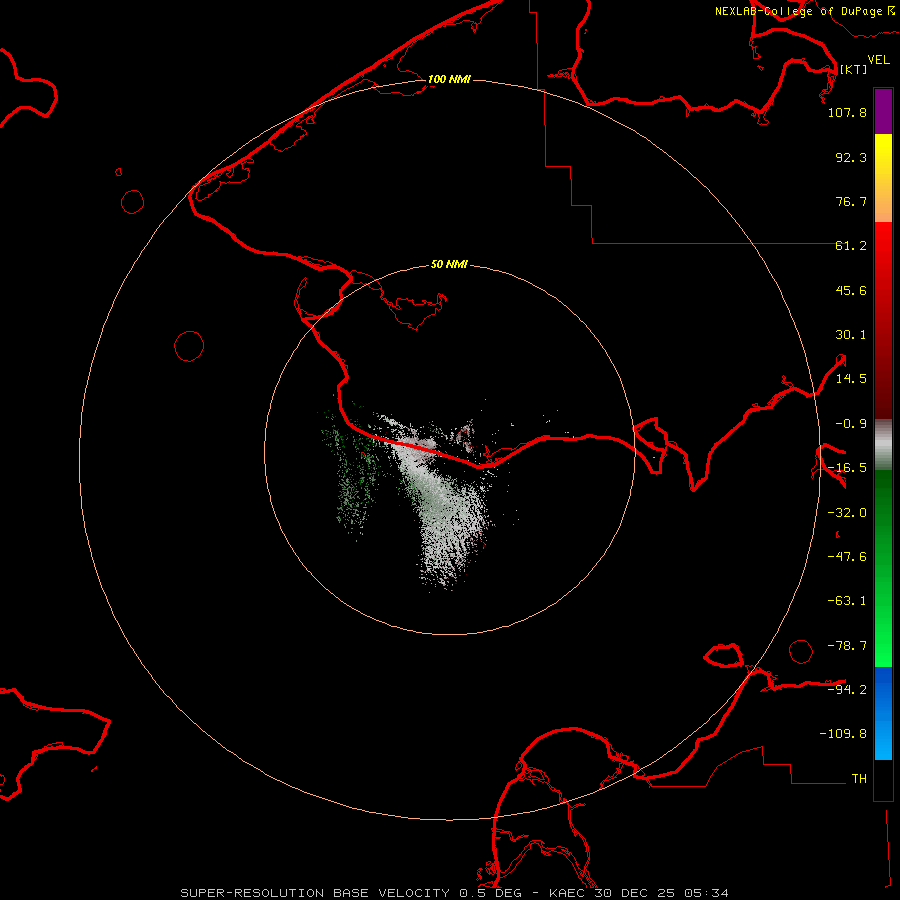The height and width of the screenshot is (900, 900).
Task: Click the 76.7 velocity scale value
Action: (x=851, y=201)
